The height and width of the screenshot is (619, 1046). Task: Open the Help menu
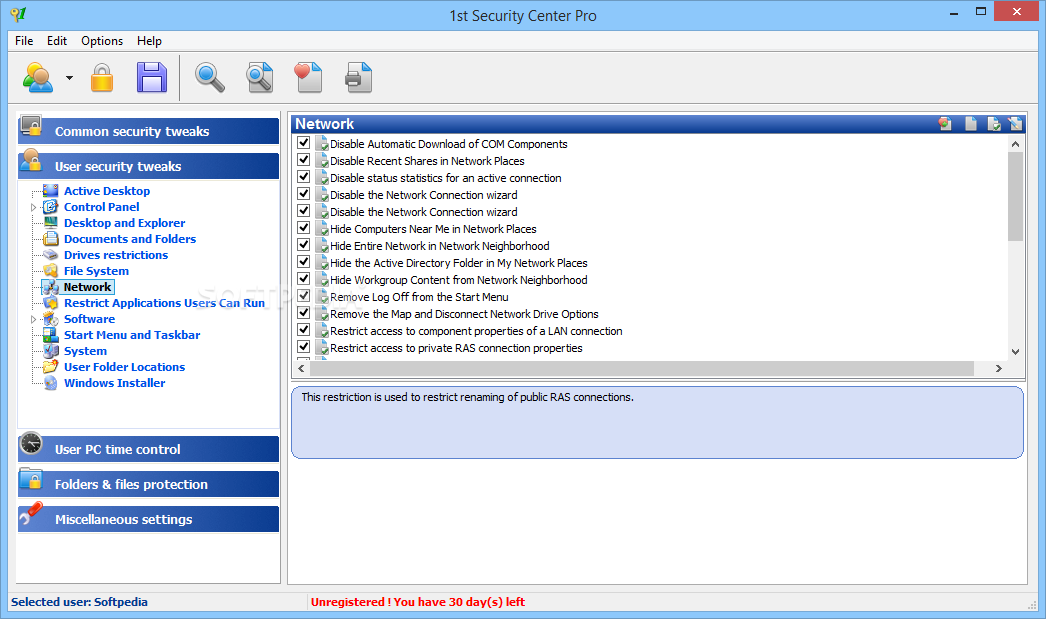(149, 41)
